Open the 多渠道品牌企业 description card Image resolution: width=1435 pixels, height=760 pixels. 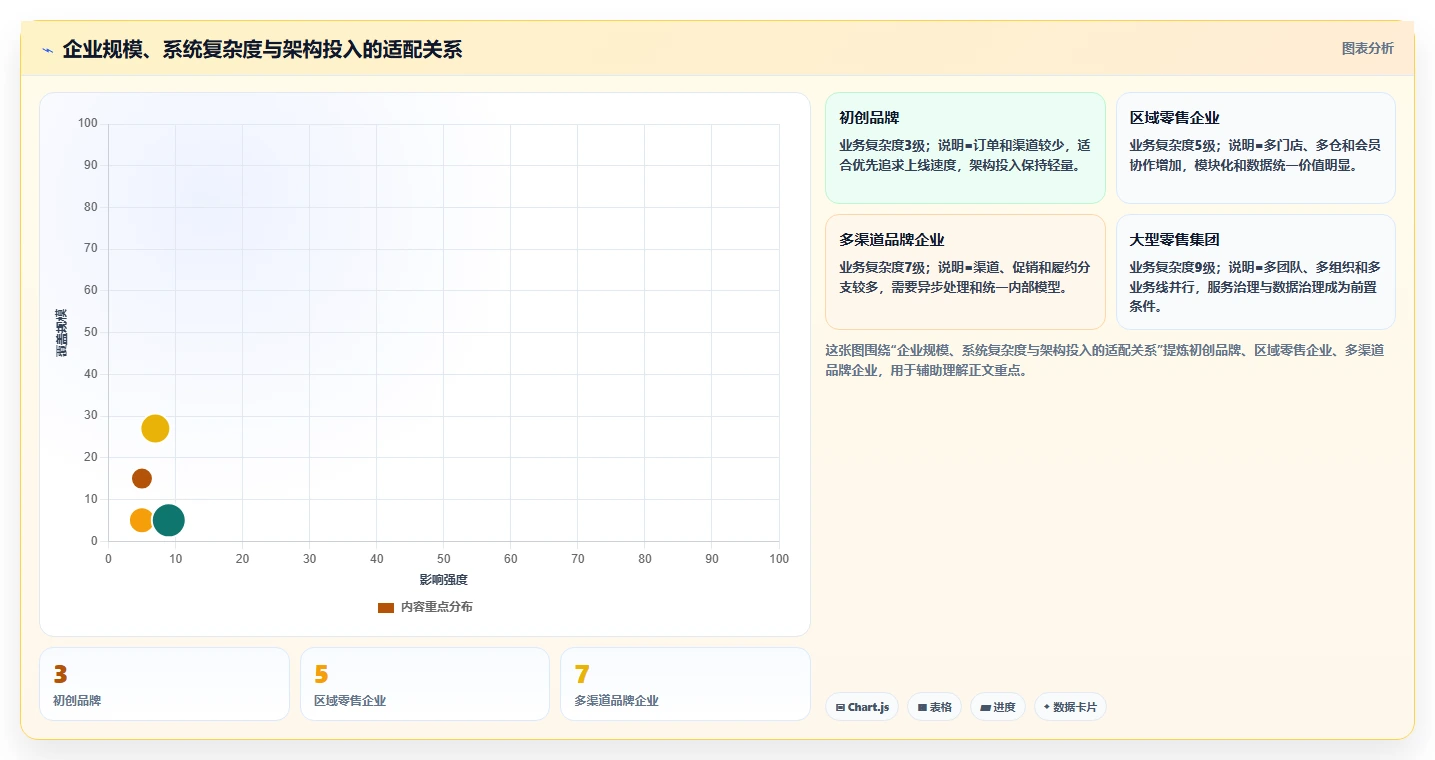tap(965, 272)
